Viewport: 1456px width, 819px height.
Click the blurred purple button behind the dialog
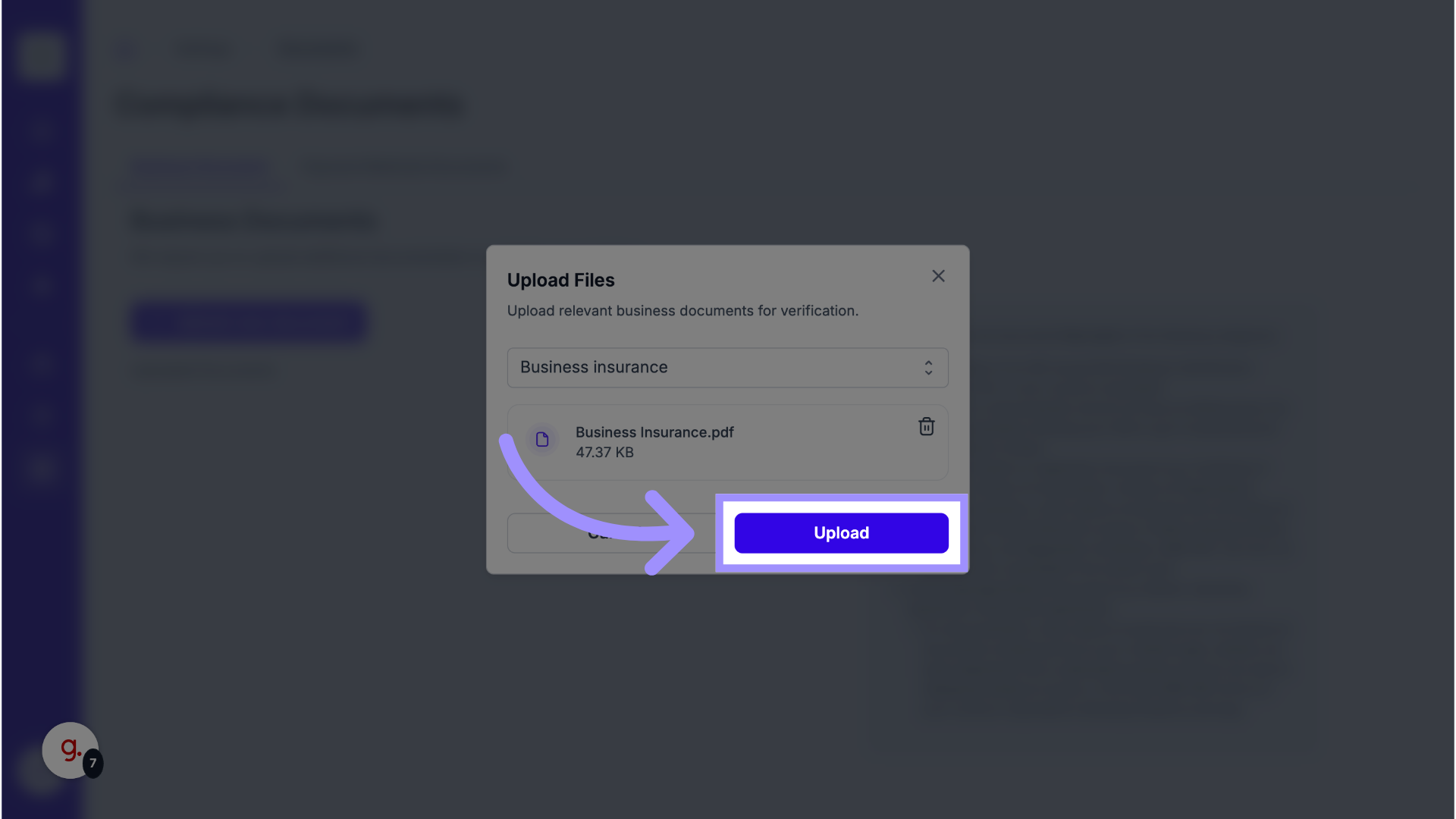(x=249, y=322)
